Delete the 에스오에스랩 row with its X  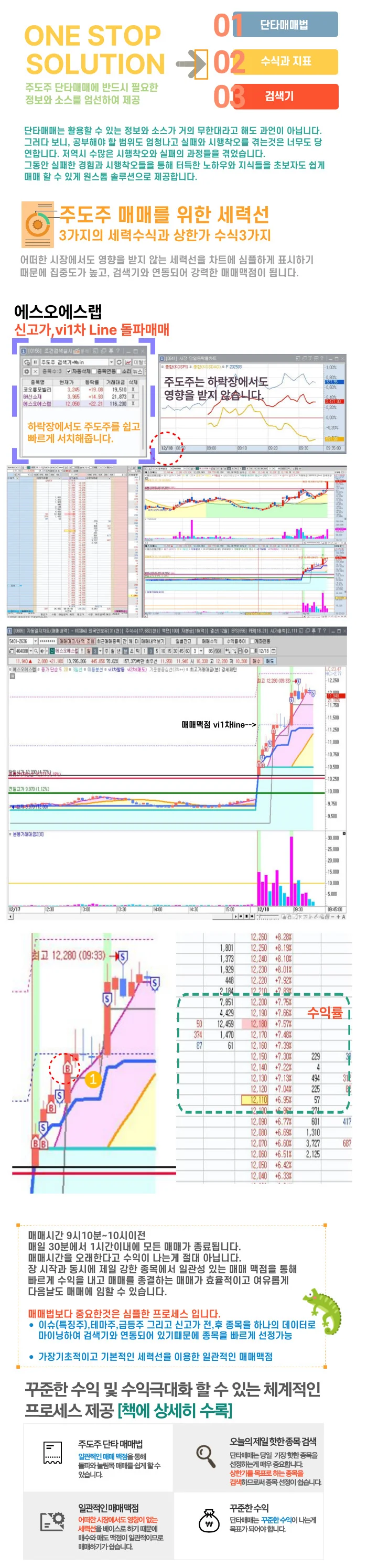tap(133, 404)
